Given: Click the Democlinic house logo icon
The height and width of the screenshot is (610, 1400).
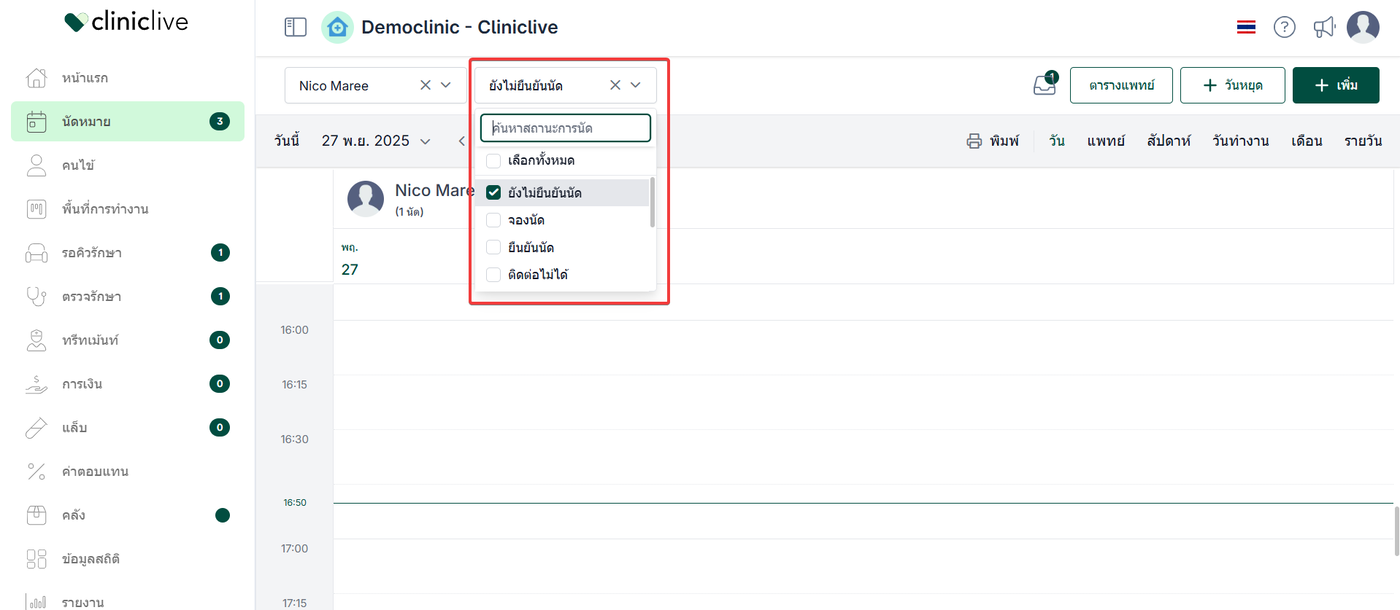Looking at the screenshot, I should point(337,27).
